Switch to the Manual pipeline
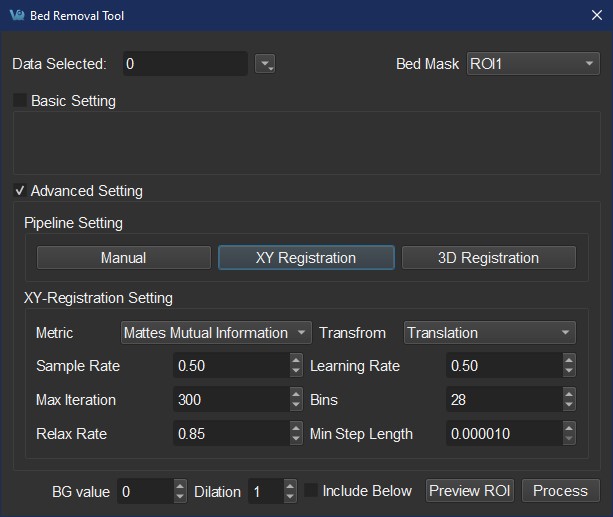Viewport: 613px width, 517px height. 124,258
